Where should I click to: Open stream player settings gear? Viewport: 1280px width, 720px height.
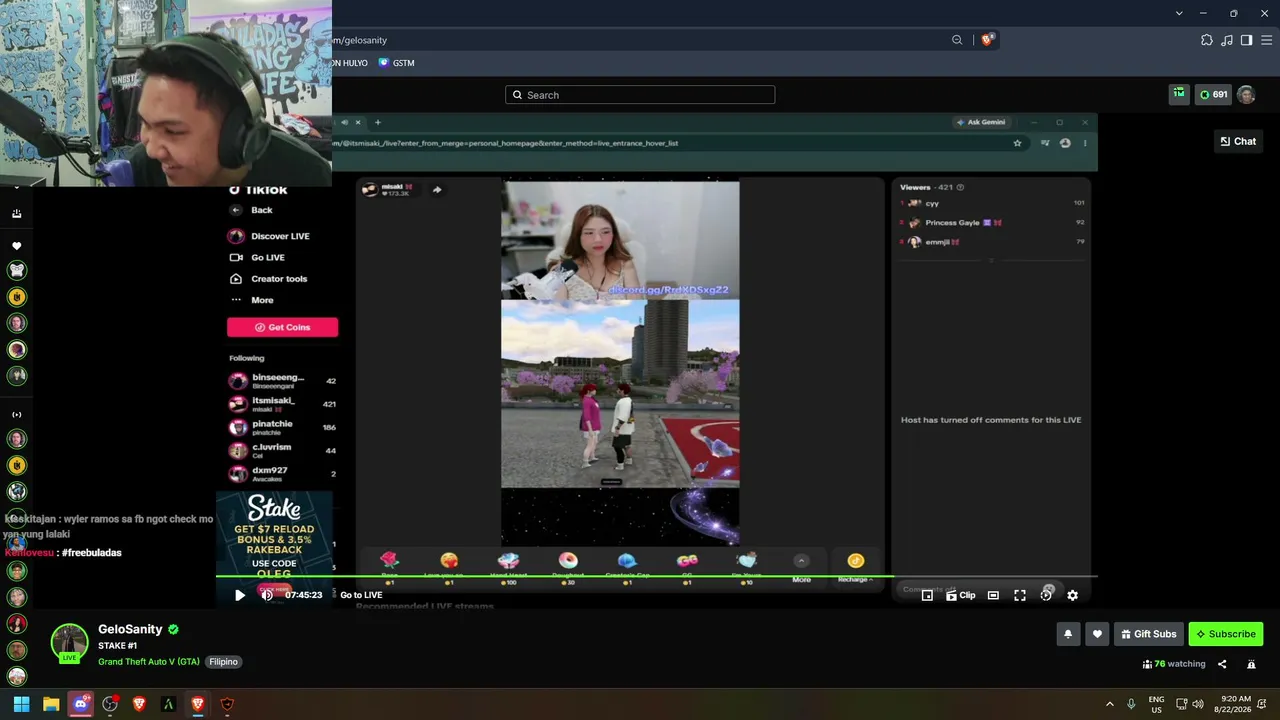[x=1072, y=595]
